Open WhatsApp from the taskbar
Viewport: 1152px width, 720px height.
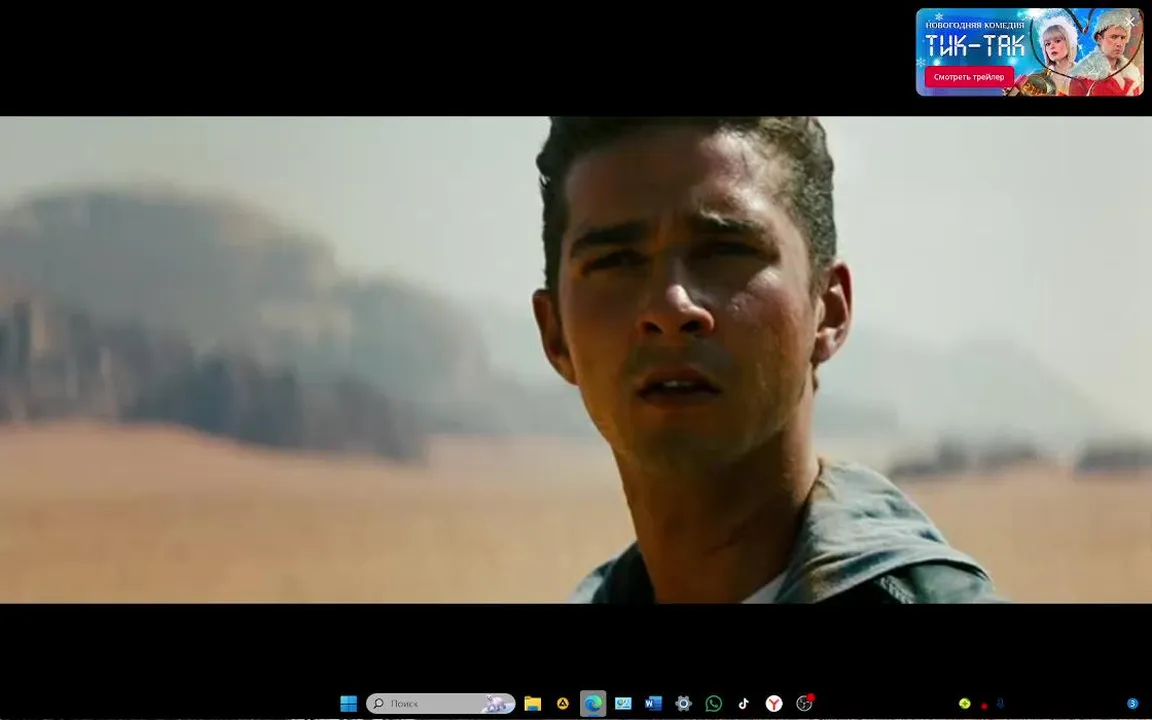pos(713,704)
